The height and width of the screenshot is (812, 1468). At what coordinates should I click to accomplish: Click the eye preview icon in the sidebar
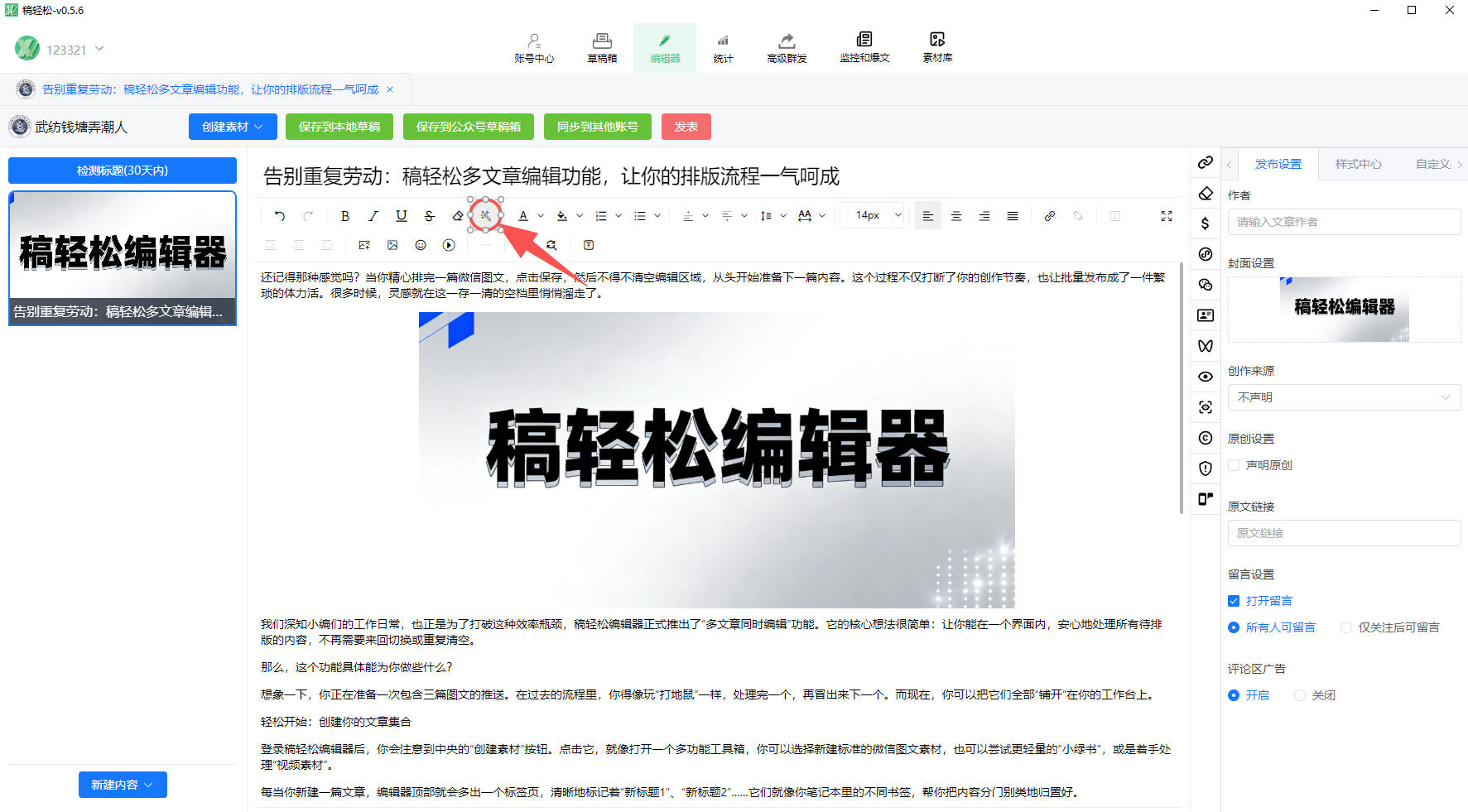tap(1206, 376)
